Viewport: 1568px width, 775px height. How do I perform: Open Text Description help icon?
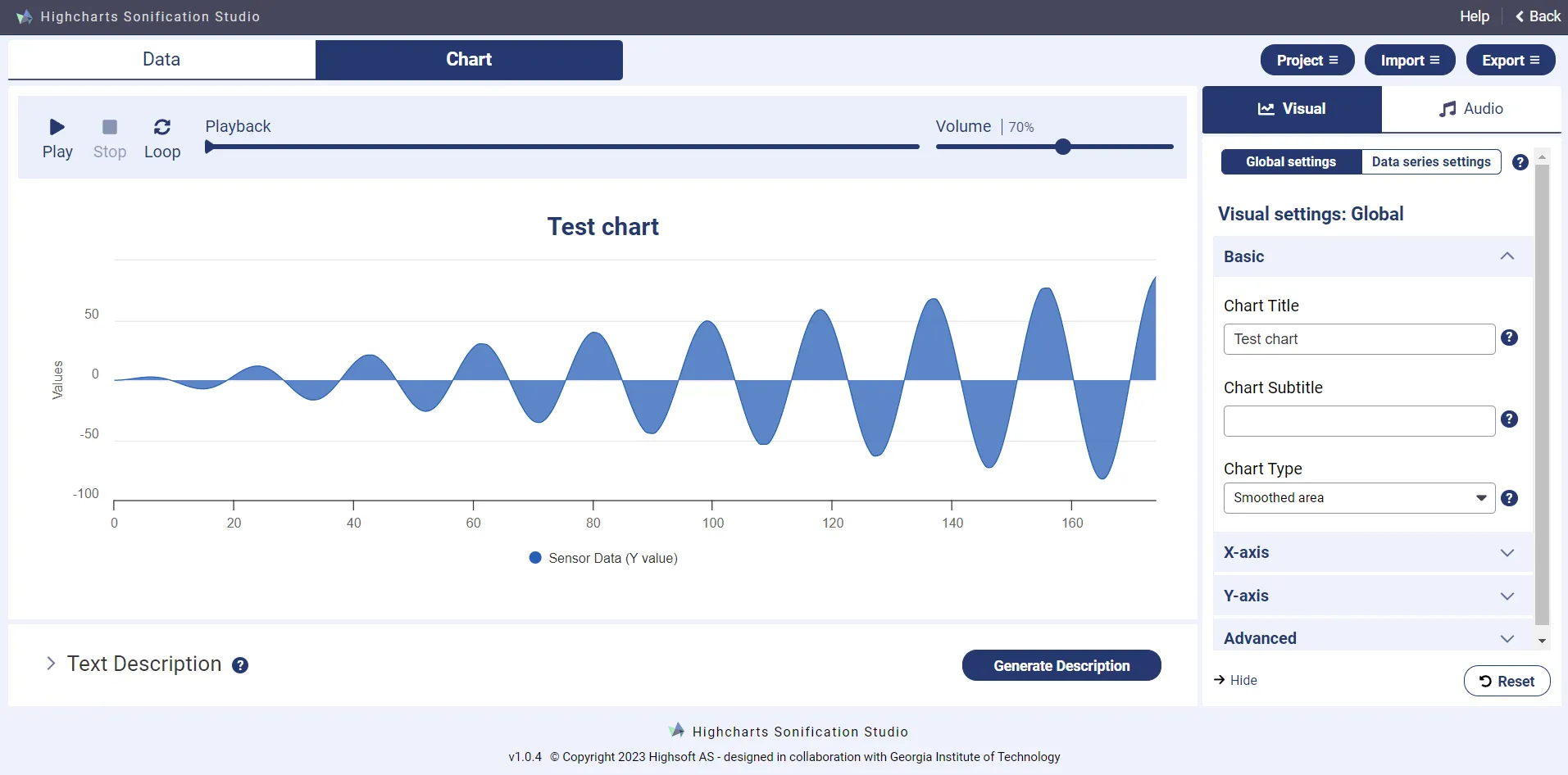click(x=240, y=665)
